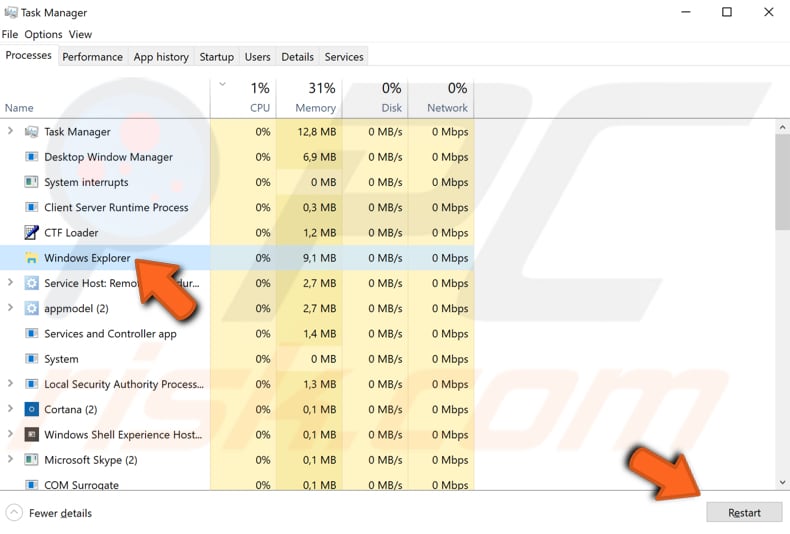
Task: Expand the Local Security Authority Process group
Action: [x=10, y=383]
